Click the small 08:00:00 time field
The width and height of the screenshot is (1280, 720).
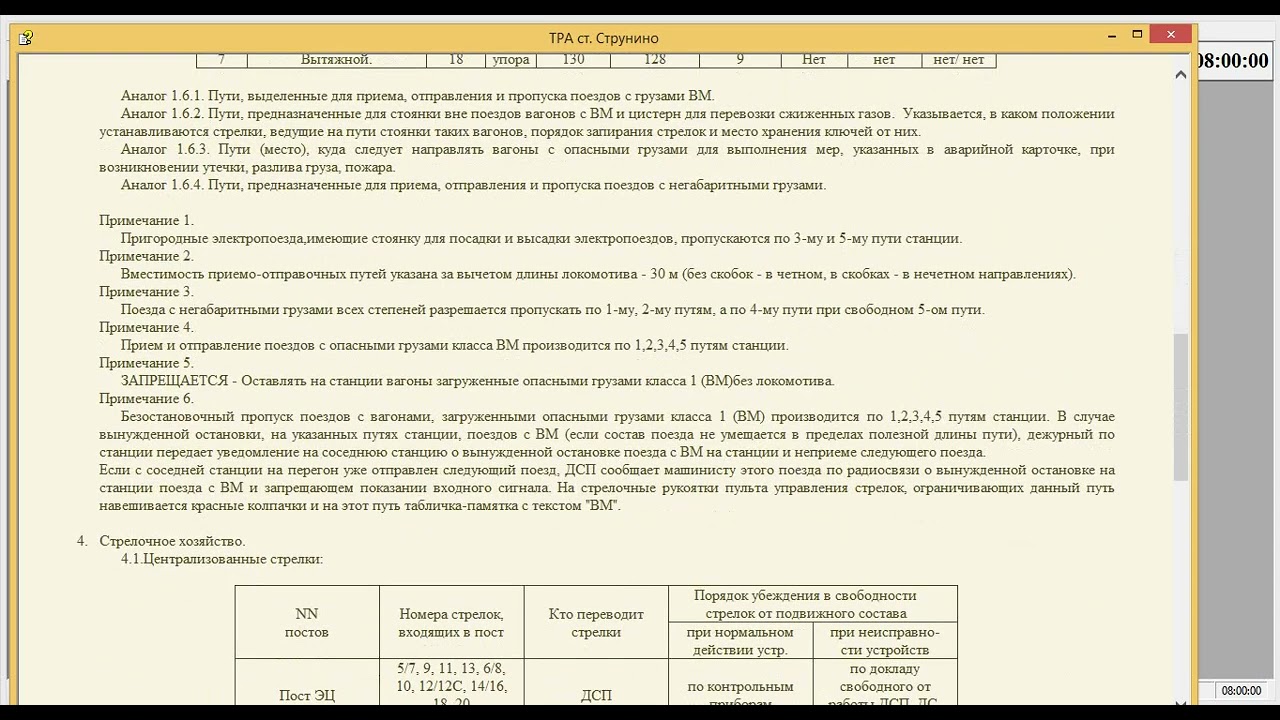(x=1241, y=690)
